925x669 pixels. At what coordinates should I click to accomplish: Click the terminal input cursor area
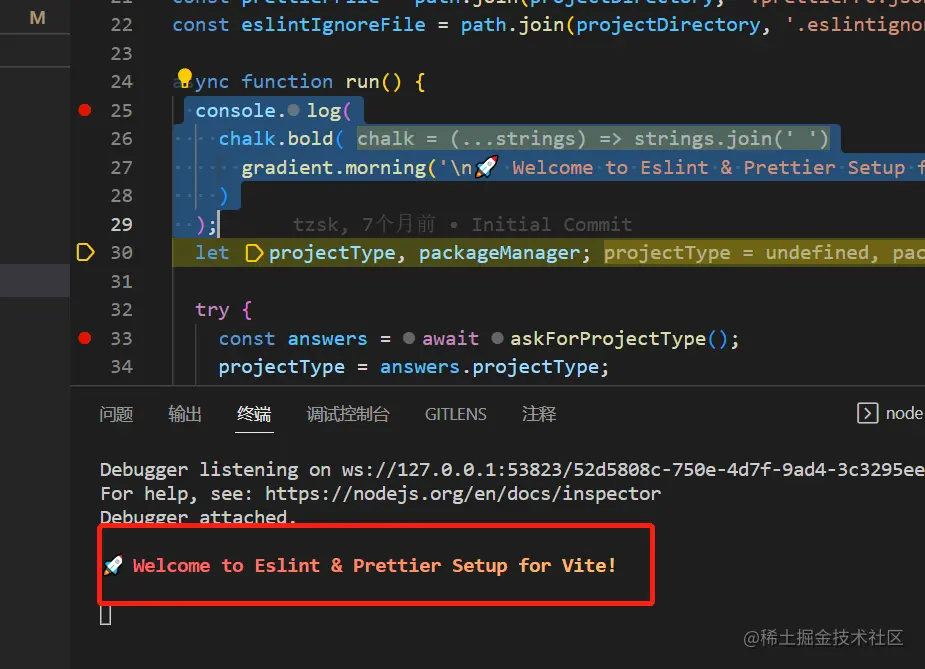tap(105, 614)
